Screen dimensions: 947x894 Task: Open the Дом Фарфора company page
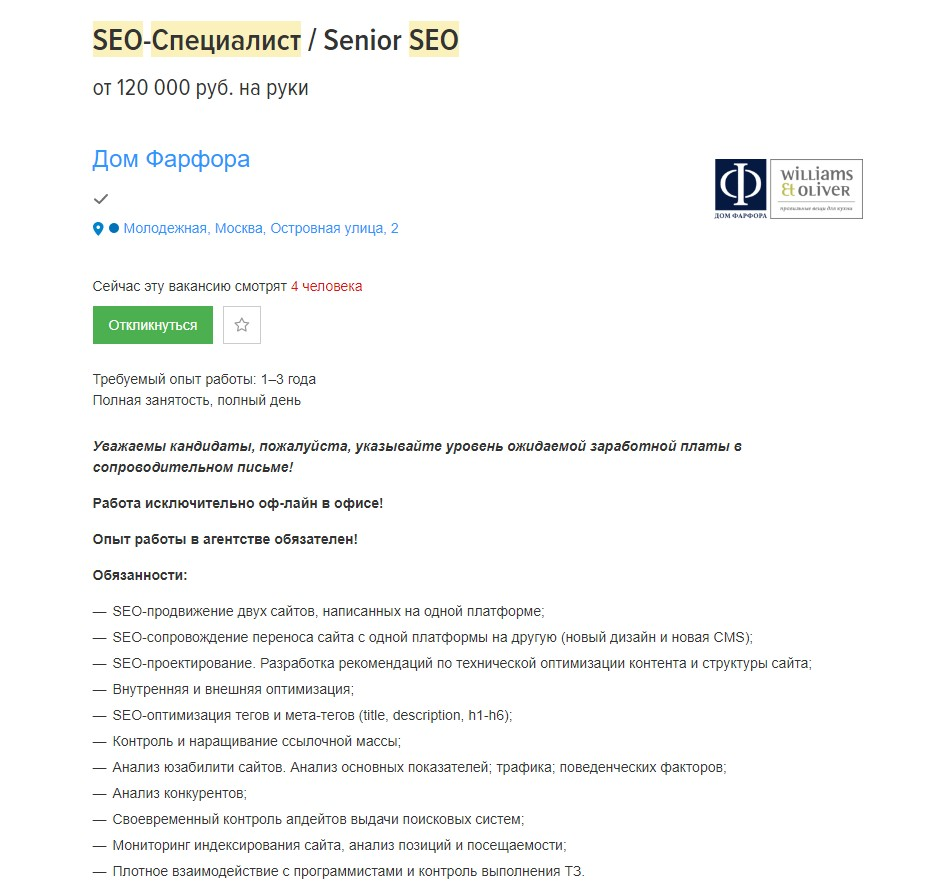coord(171,159)
